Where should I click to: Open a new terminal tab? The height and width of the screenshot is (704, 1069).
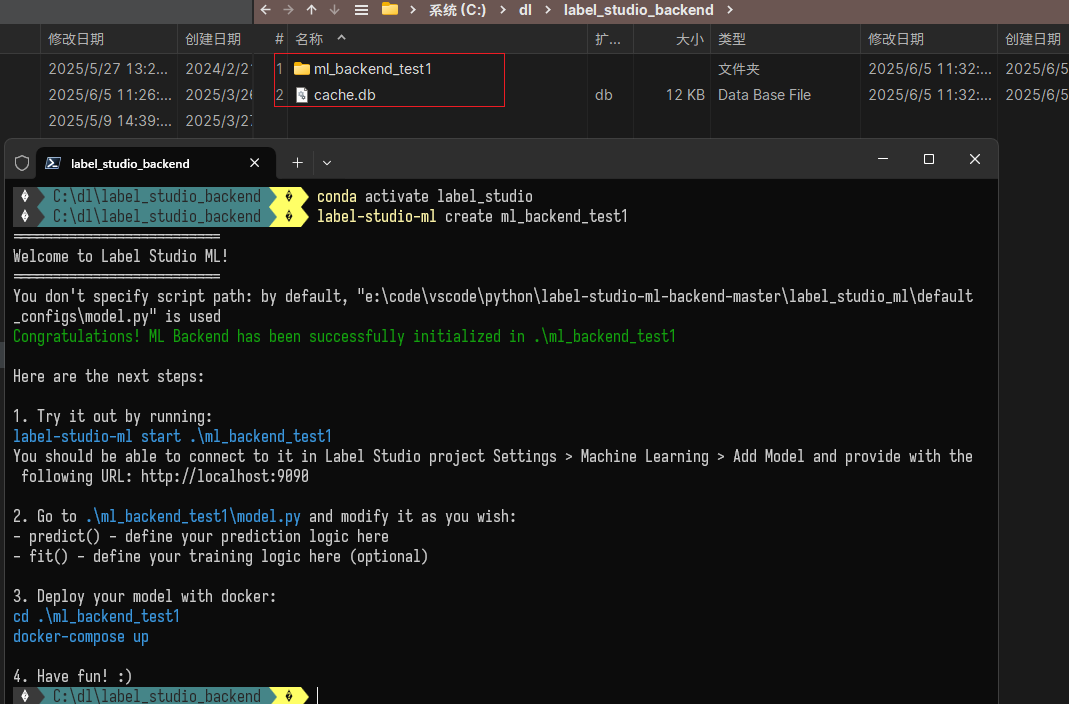[297, 163]
